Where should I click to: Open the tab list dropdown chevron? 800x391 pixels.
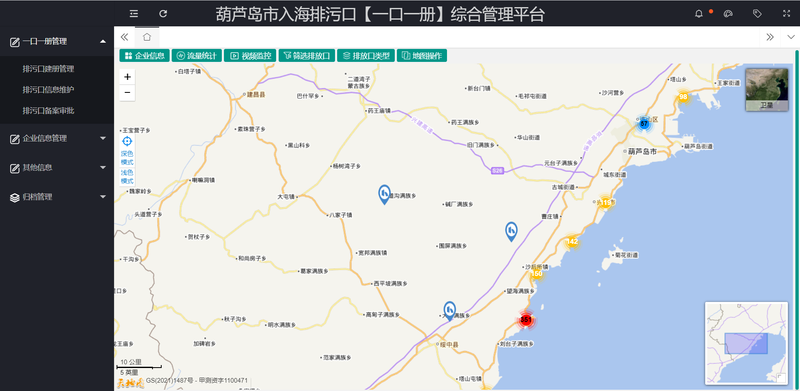791,37
